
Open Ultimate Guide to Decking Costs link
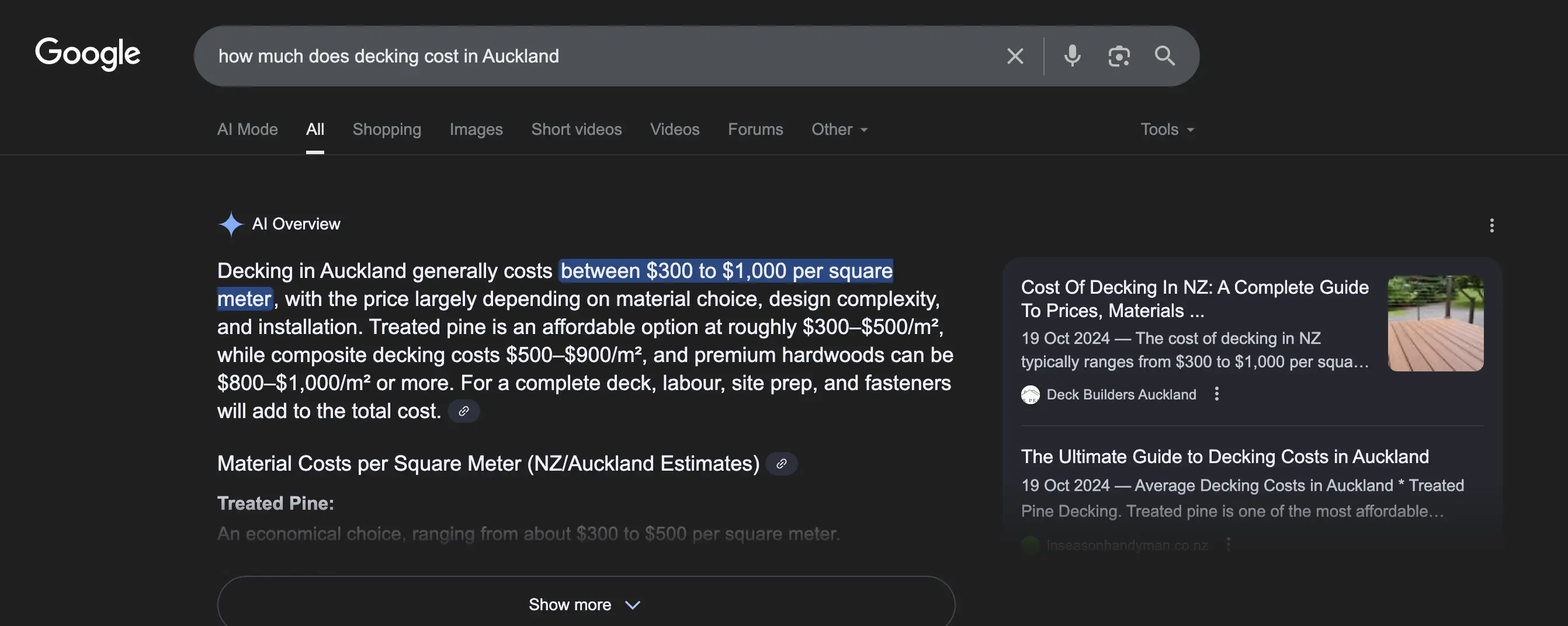pyautogui.click(x=1224, y=456)
